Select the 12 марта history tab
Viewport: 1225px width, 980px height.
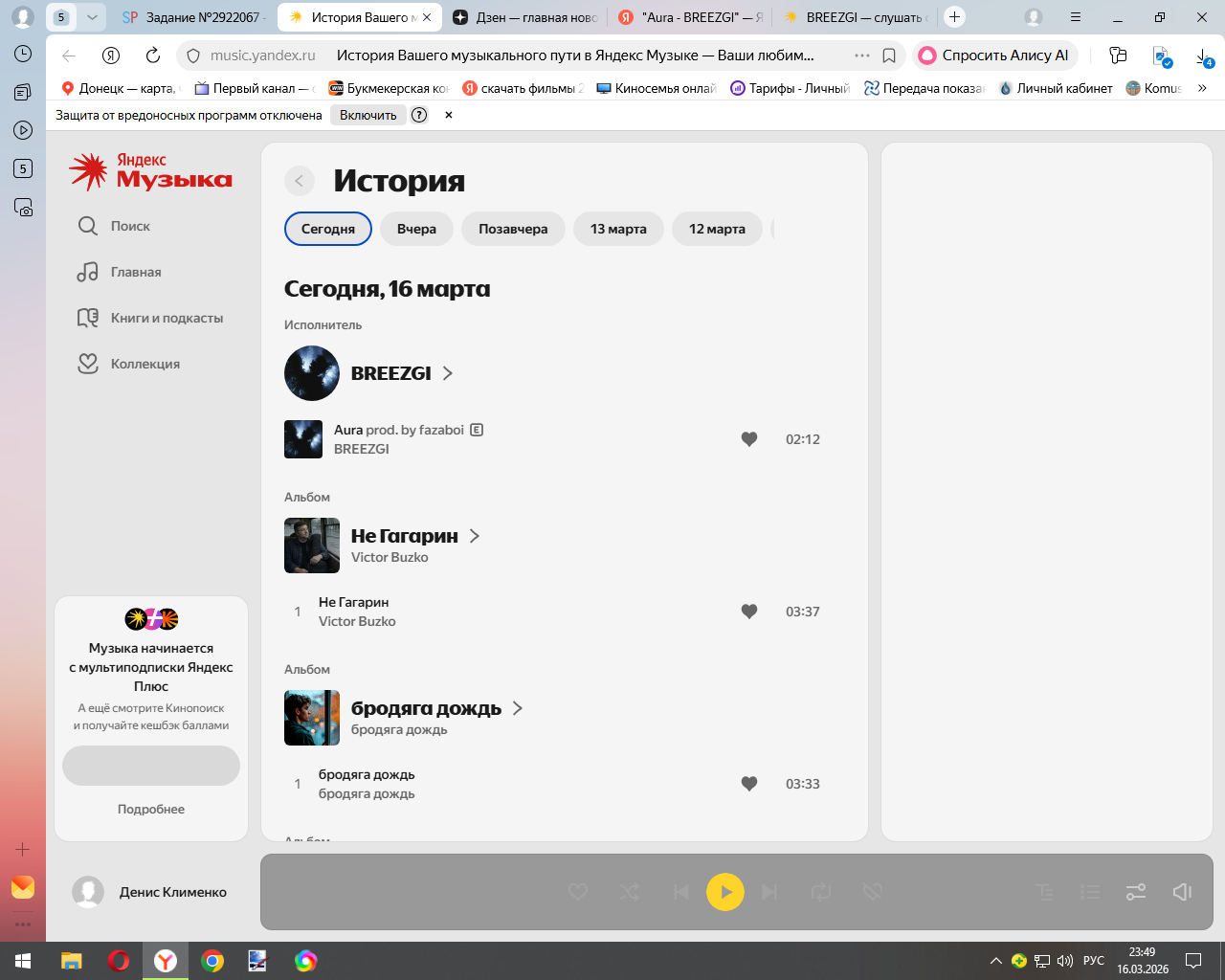tap(717, 229)
